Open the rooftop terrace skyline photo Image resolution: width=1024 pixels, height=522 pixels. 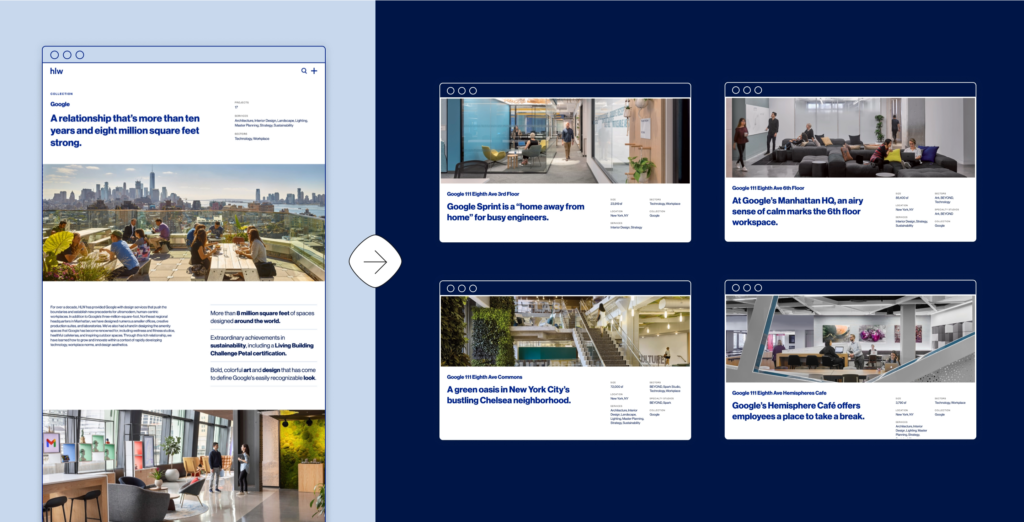[x=184, y=223]
